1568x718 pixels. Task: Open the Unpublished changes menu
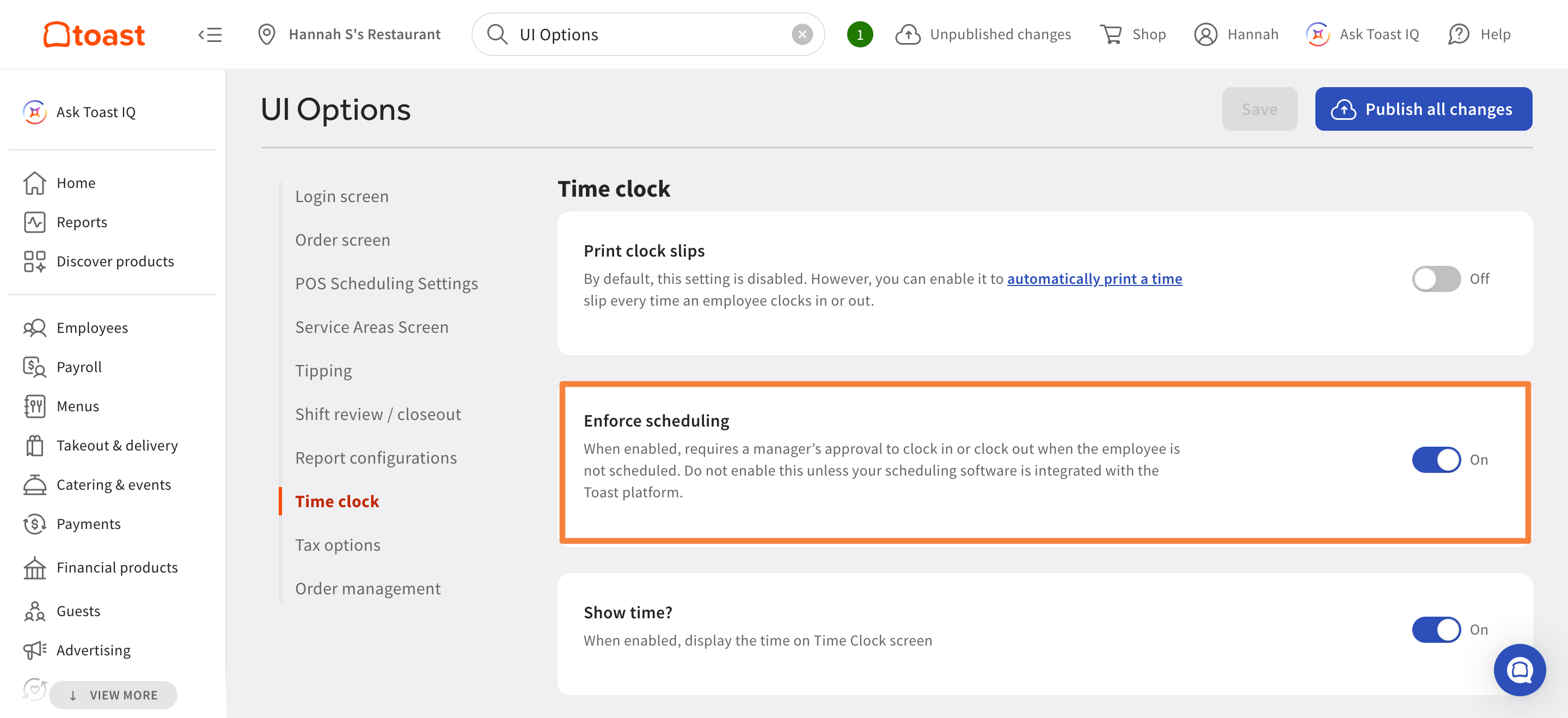click(x=984, y=35)
